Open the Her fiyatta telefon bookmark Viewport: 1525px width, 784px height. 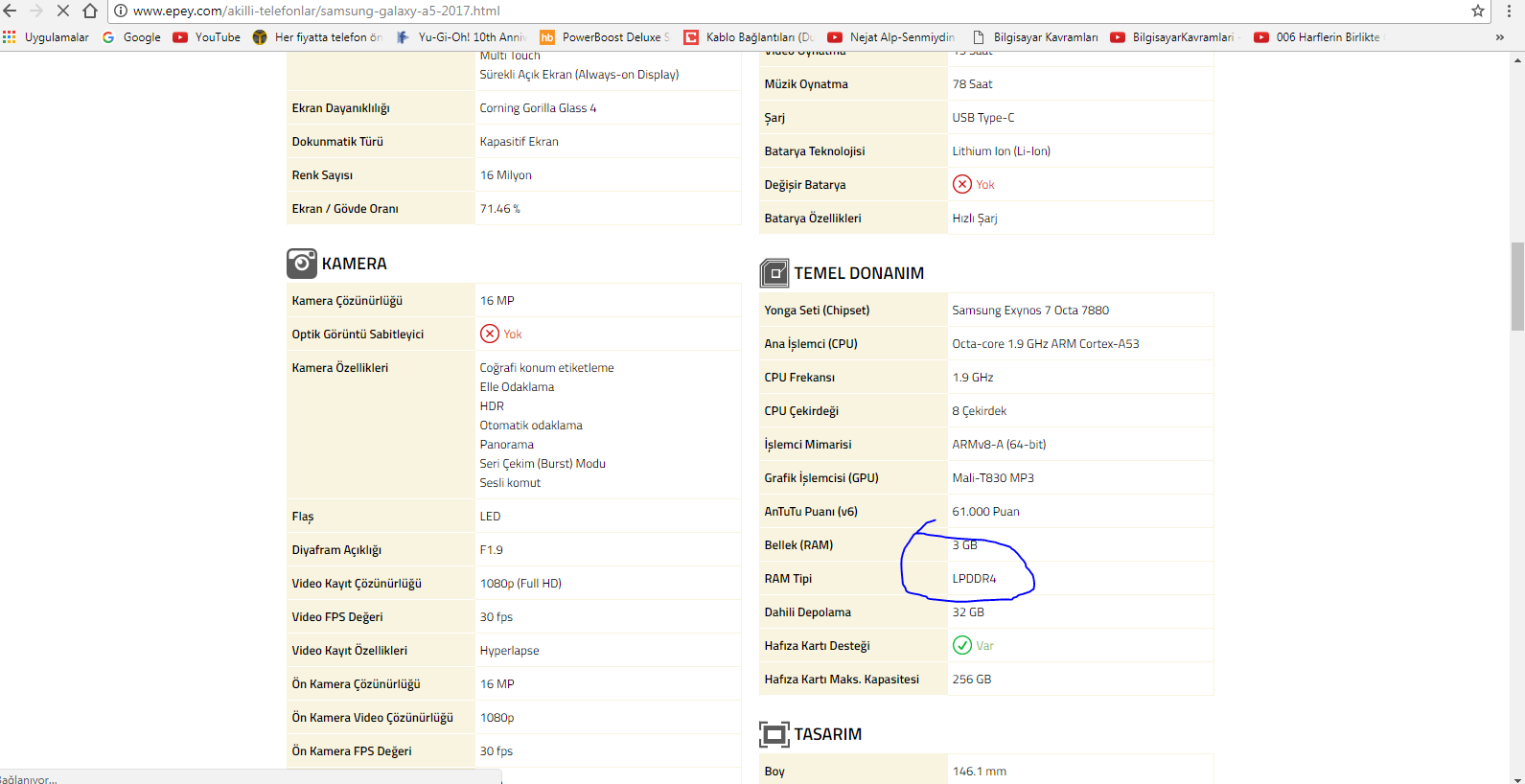317,37
